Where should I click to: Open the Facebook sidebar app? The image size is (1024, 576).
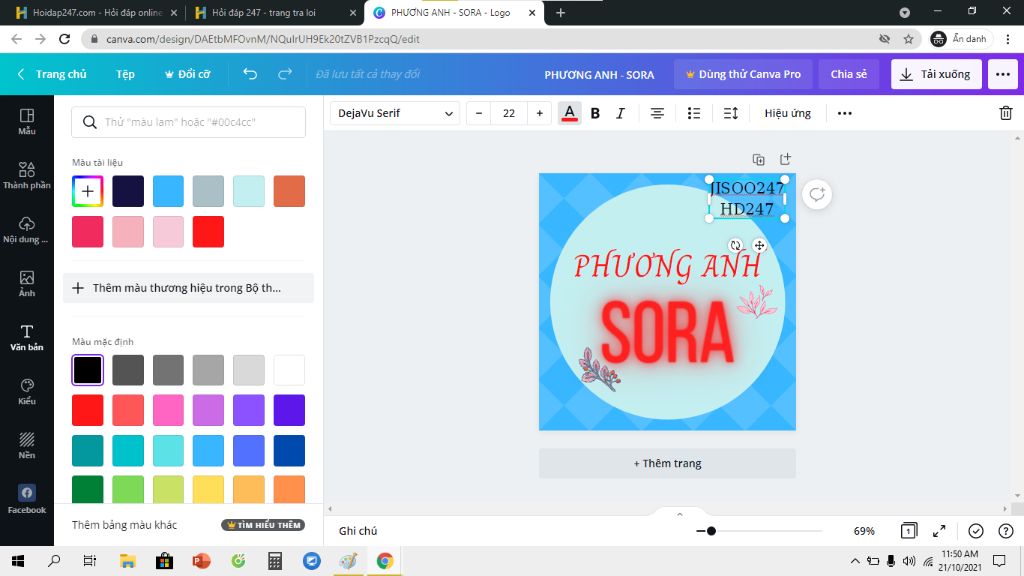coord(27,500)
